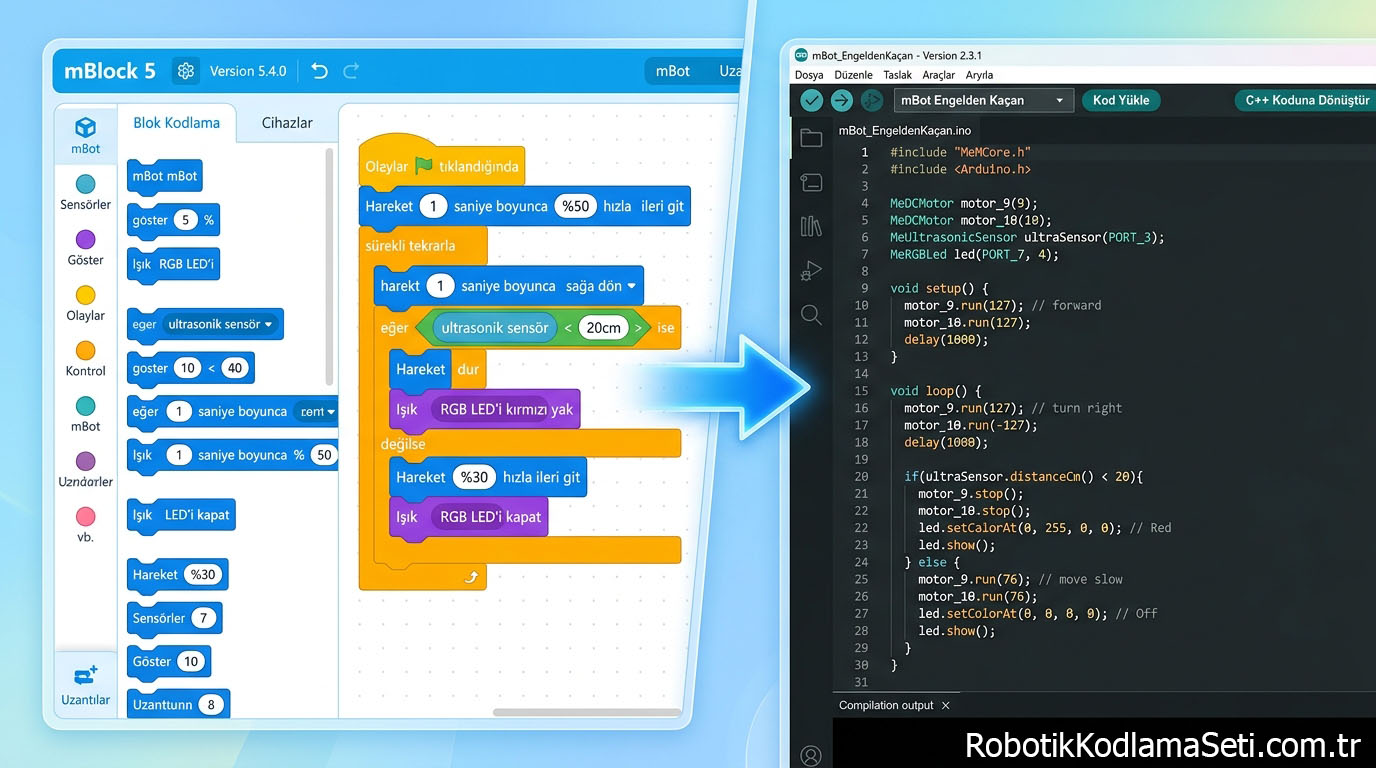Click the purple RGB LED'i kapat script block
This screenshot has width=1376, height=768.
pyautogui.click(x=468, y=517)
